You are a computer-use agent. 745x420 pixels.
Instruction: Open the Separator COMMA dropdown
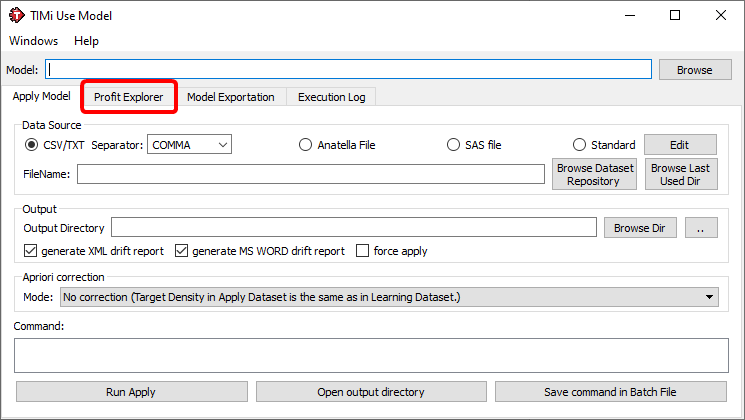(x=189, y=144)
